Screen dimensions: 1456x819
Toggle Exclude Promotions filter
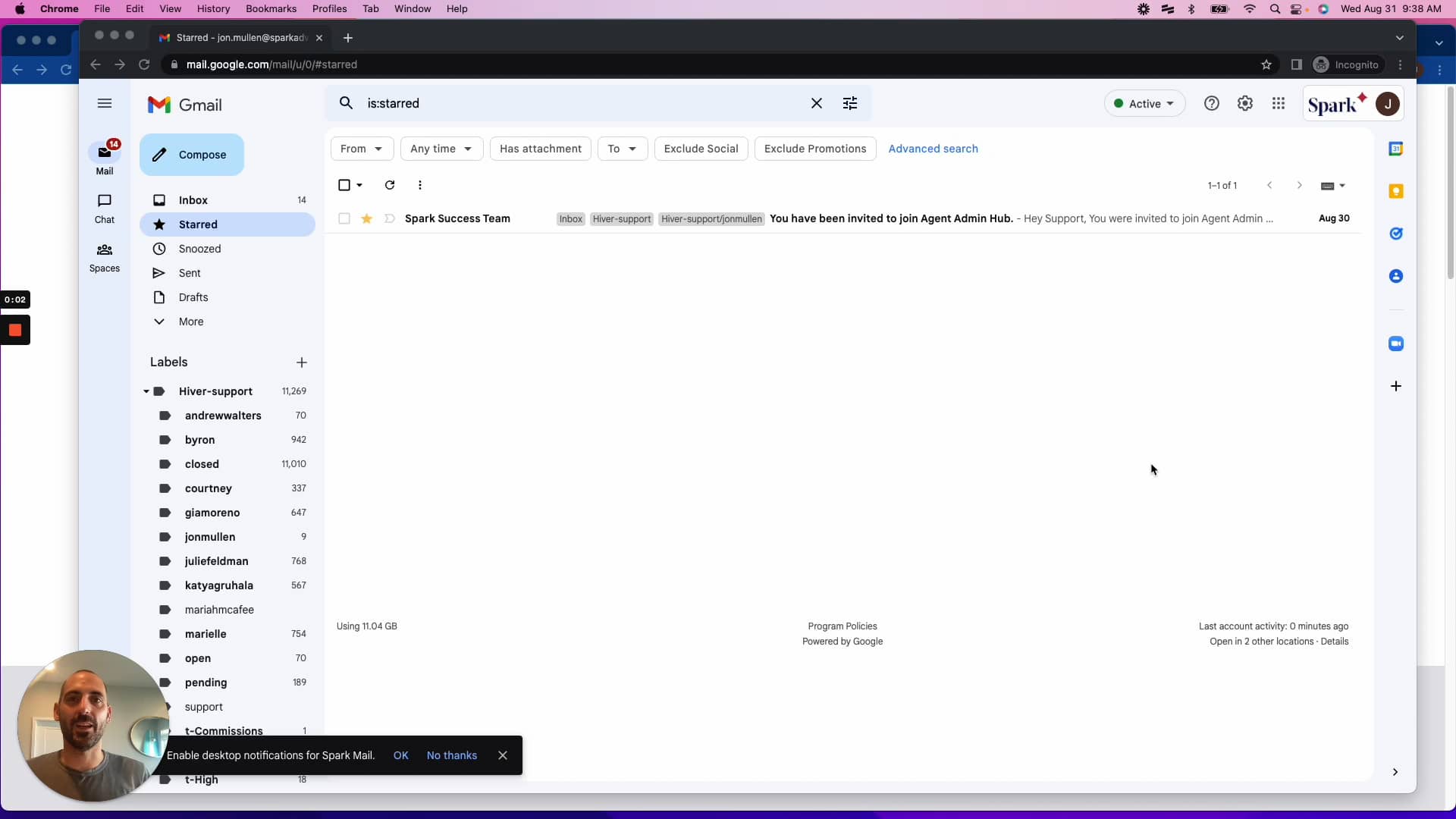[x=815, y=149]
